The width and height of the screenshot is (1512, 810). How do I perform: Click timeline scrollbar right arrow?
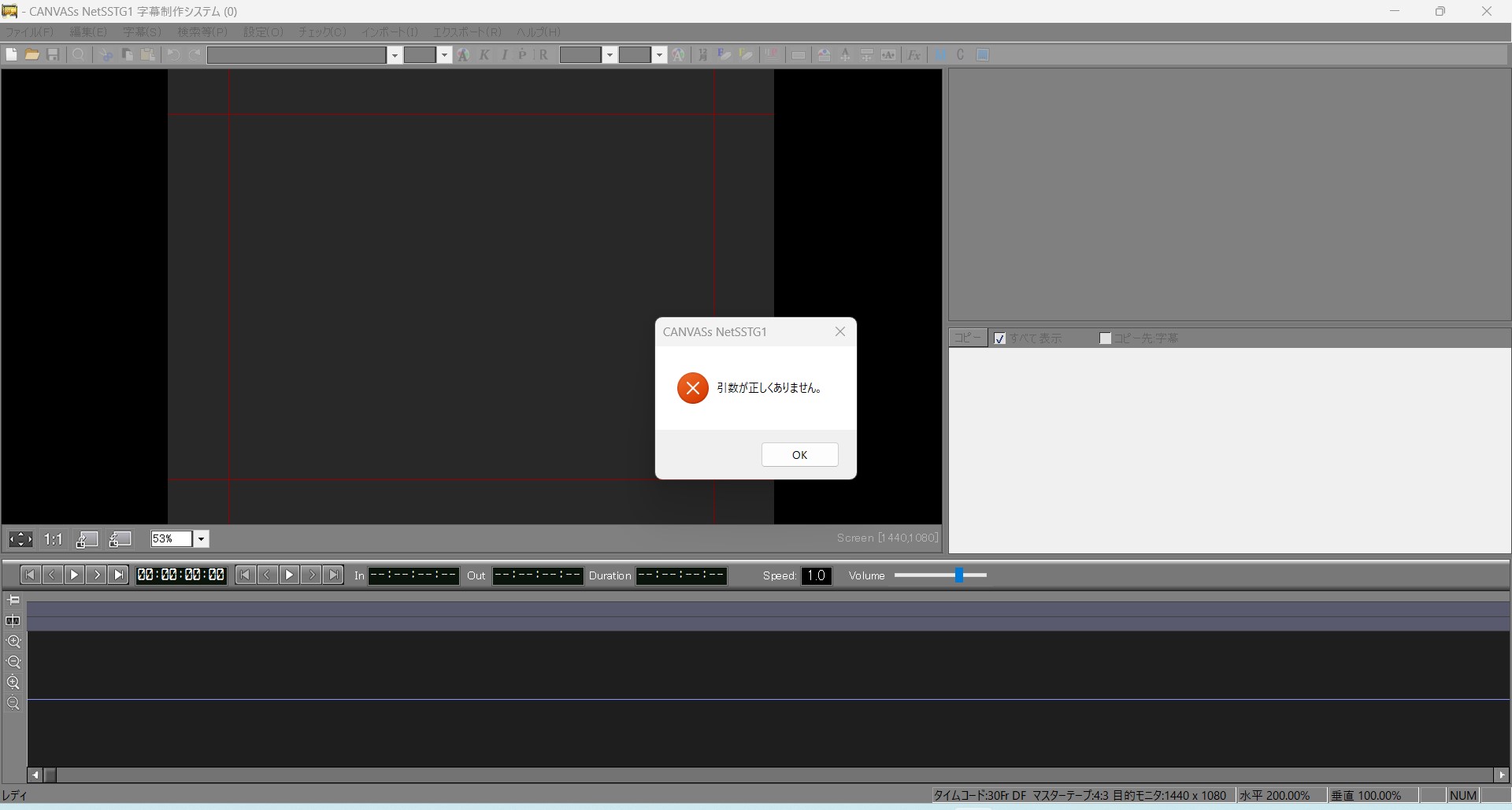tap(1501, 775)
